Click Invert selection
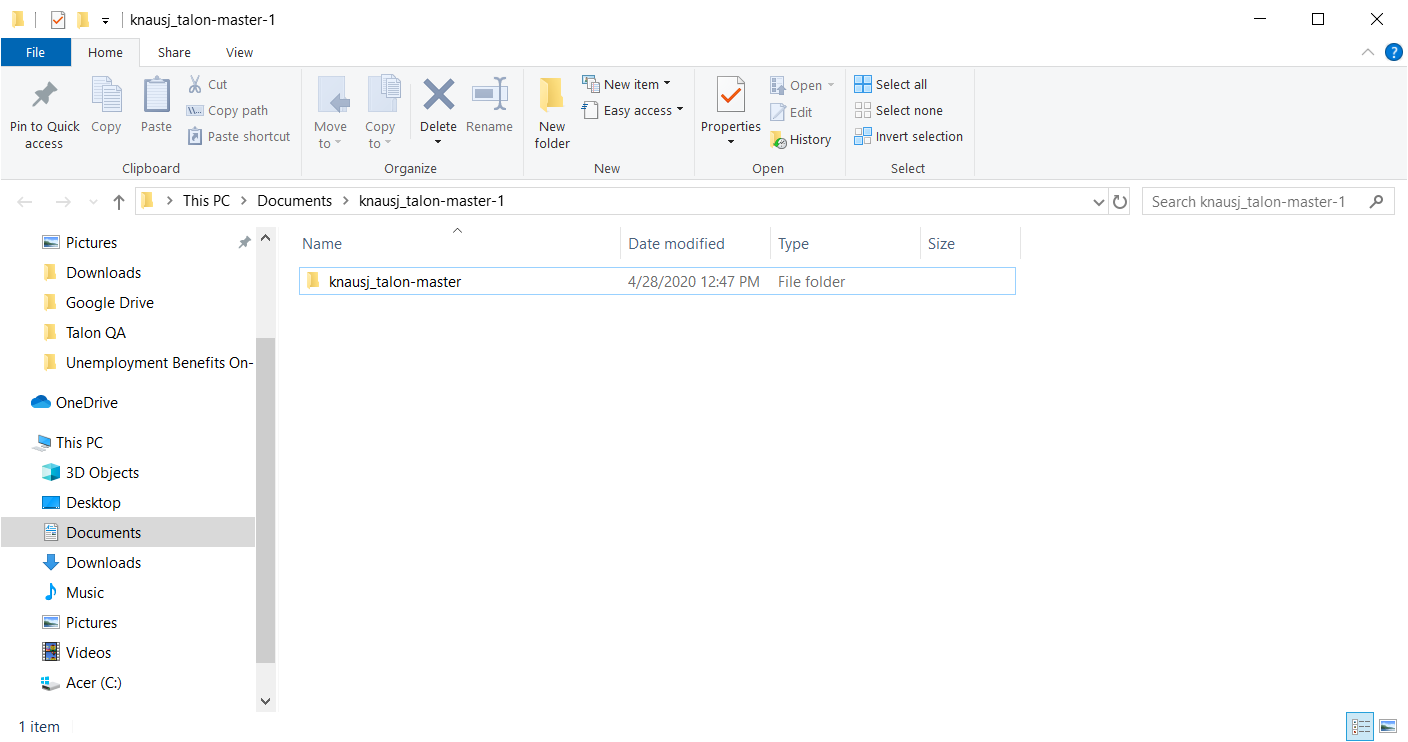Viewport: 1408px width, 742px height. pos(909,137)
